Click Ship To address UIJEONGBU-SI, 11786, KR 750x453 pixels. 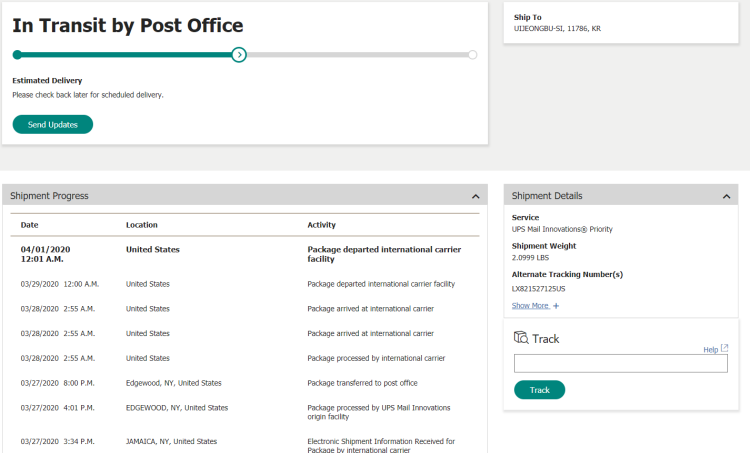pos(557,29)
